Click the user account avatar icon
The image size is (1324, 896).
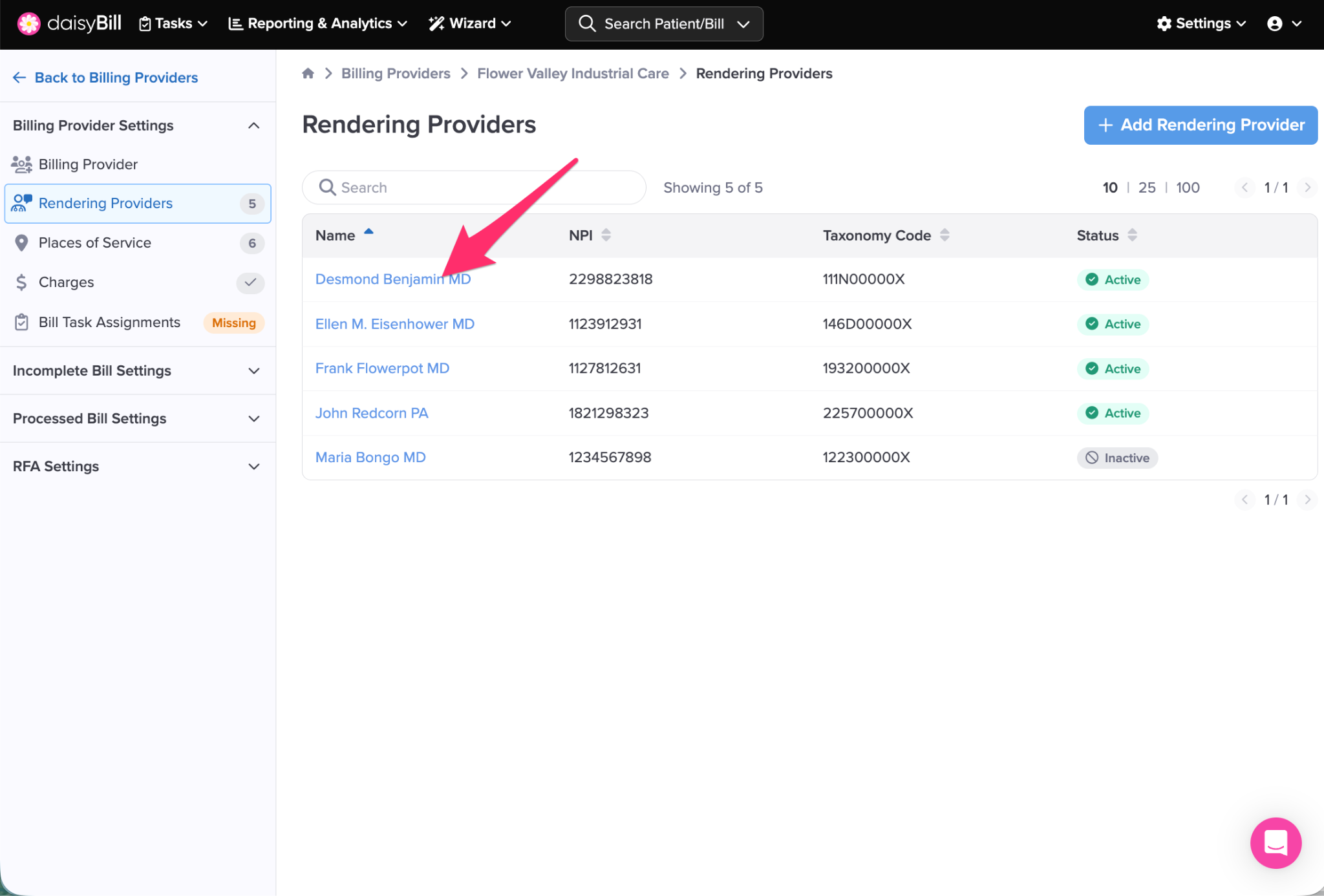point(1274,24)
